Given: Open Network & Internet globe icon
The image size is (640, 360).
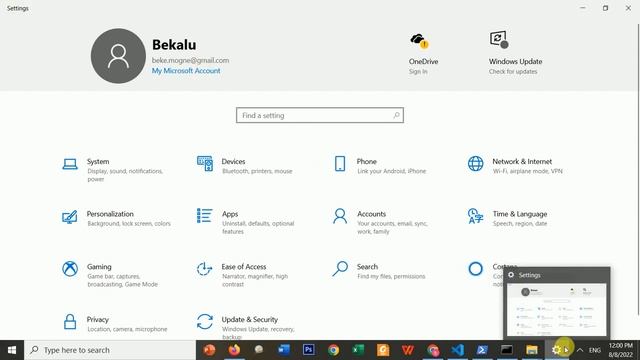Looking at the screenshot, I should click(x=476, y=164).
